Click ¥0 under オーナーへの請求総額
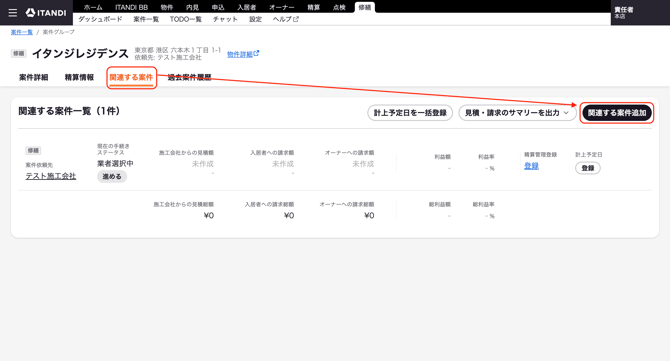Screen dimensions: 670x361 pyautogui.click(x=369, y=215)
